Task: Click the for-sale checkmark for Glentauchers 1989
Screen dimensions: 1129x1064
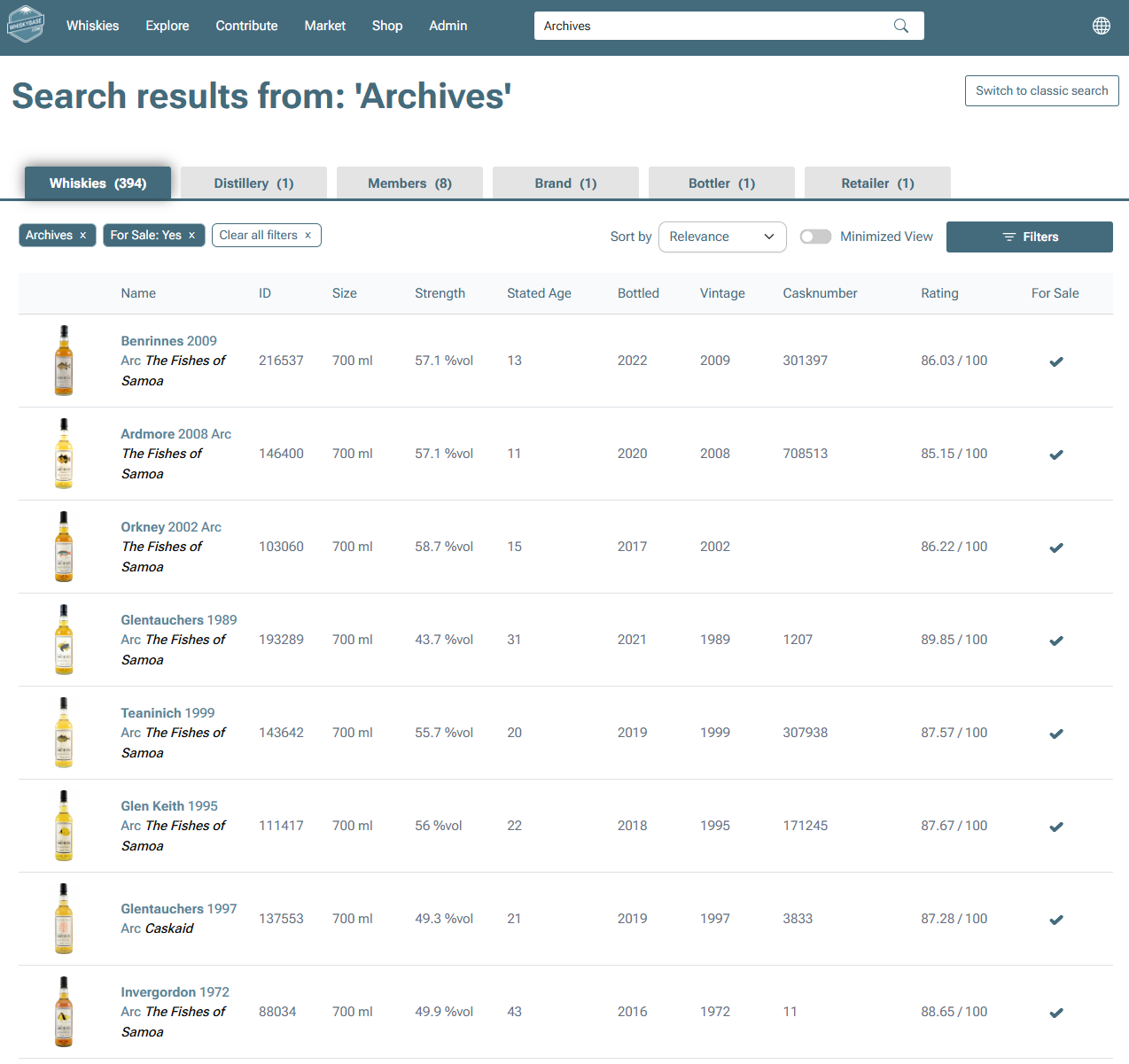Action: 1056,641
